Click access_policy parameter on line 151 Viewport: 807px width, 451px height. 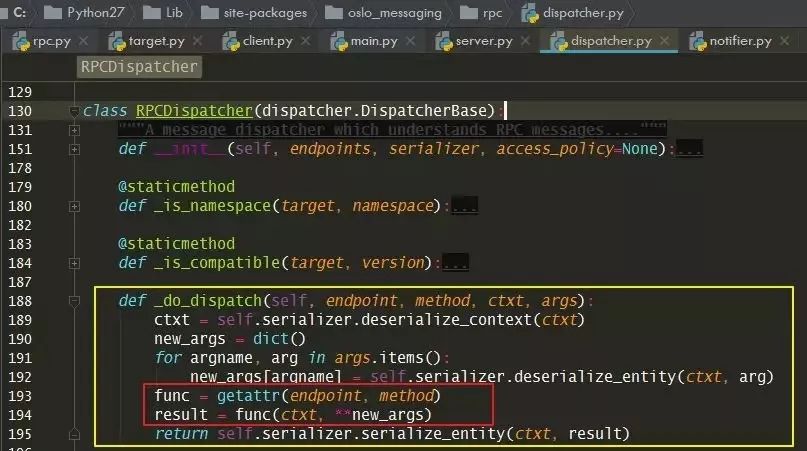[x=555, y=149]
